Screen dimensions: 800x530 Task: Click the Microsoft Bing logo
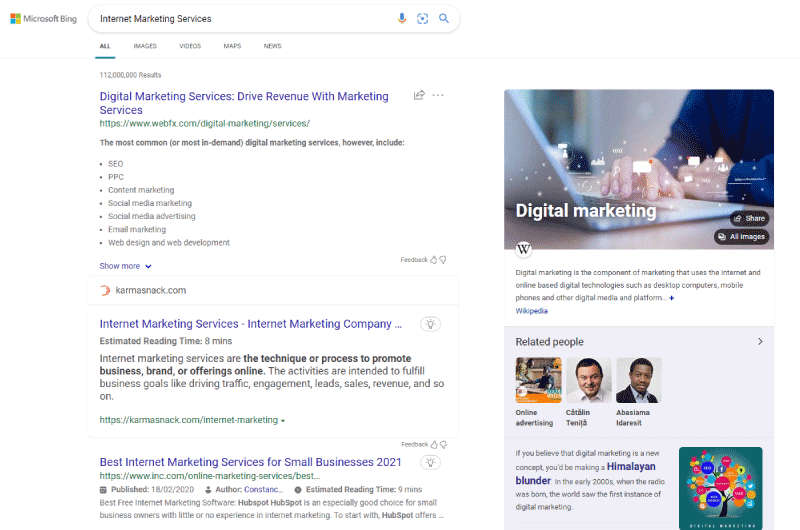(x=43, y=19)
